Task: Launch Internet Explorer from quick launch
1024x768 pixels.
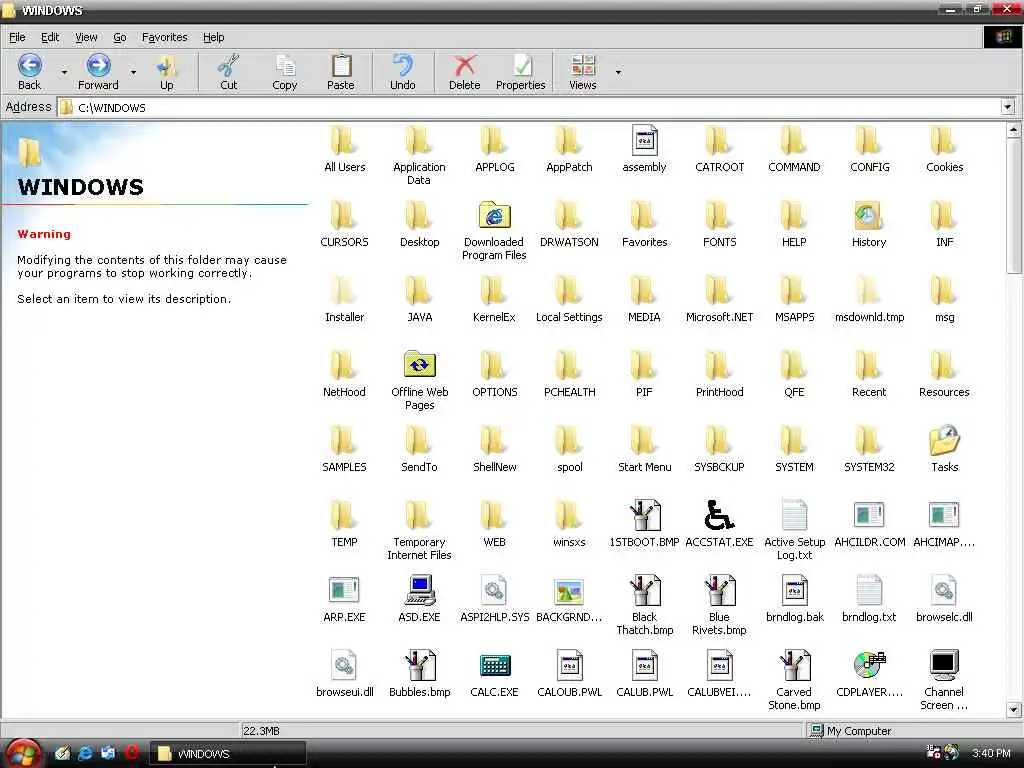Action: pos(85,753)
